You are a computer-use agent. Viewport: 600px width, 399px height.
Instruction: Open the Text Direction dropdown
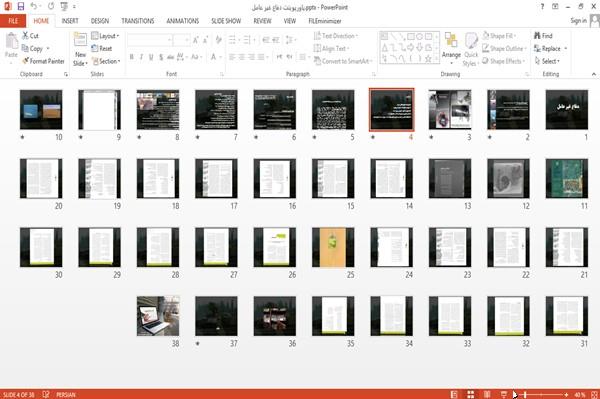pos(336,36)
